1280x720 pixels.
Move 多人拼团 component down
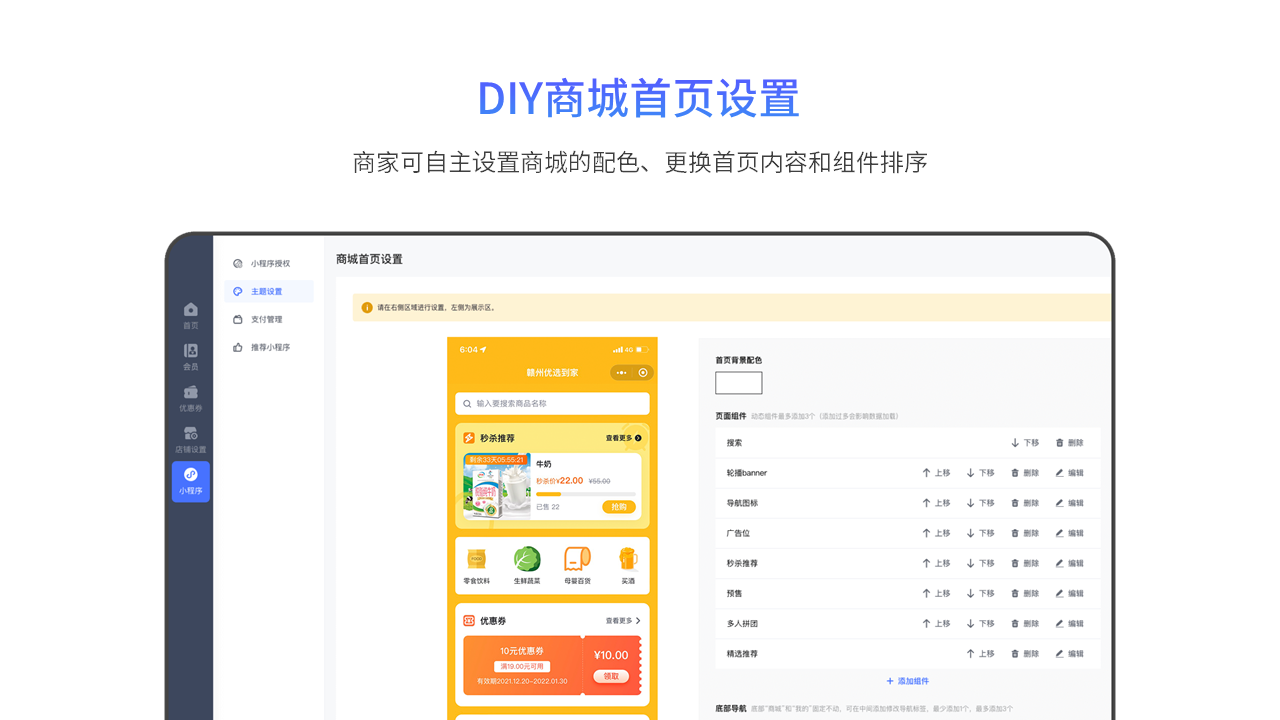[x=980, y=623]
